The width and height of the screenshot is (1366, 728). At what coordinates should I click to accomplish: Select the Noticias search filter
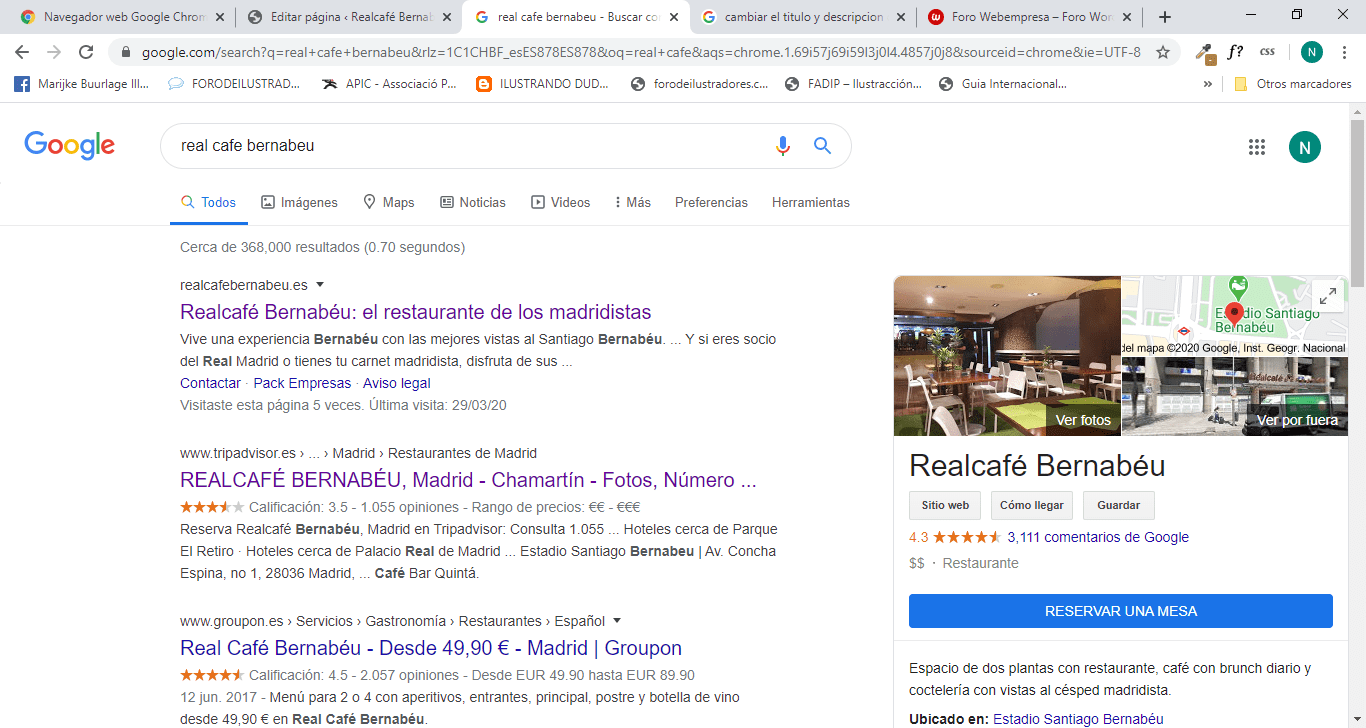tap(473, 202)
